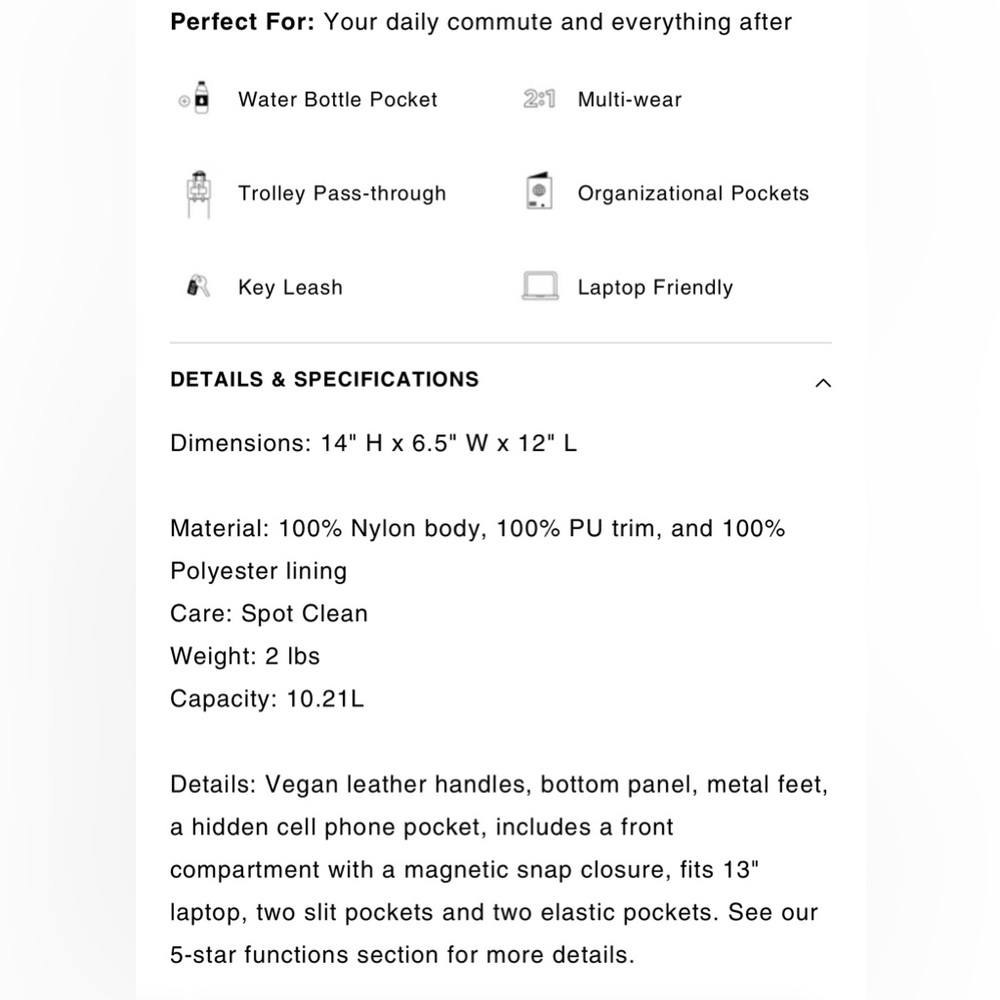Collapse section using the upward chevron

(x=823, y=383)
